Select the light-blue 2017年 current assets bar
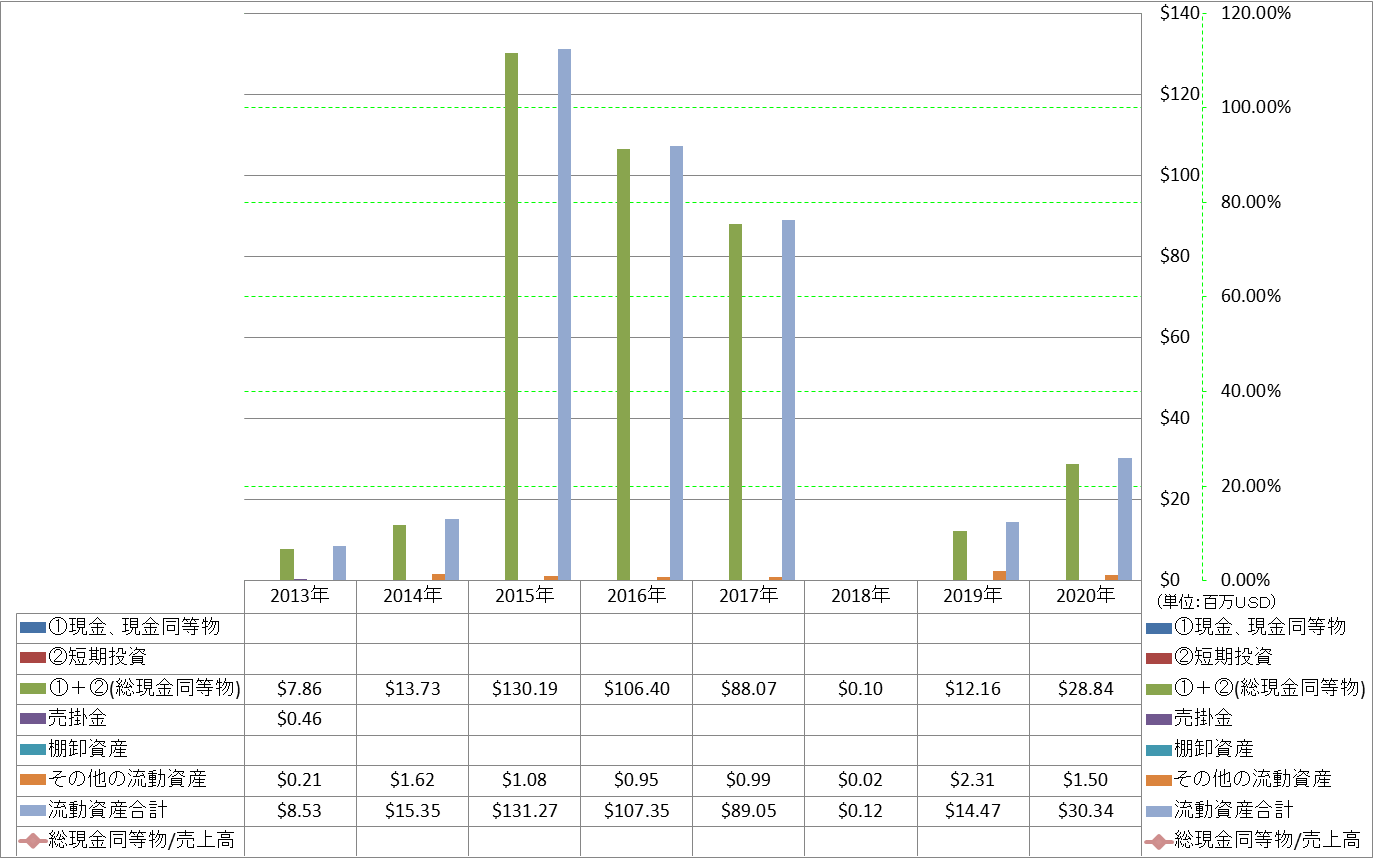 tap(788, 400)
